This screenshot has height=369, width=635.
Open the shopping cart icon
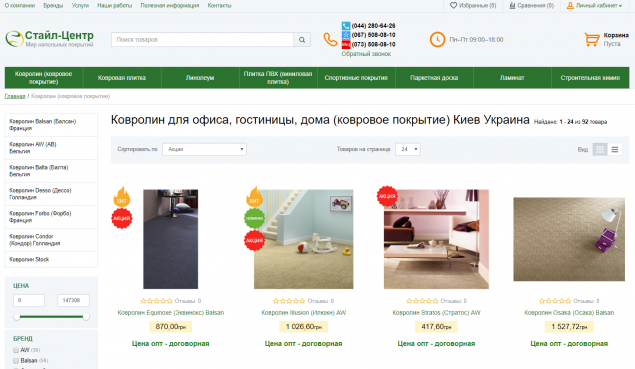592,39
